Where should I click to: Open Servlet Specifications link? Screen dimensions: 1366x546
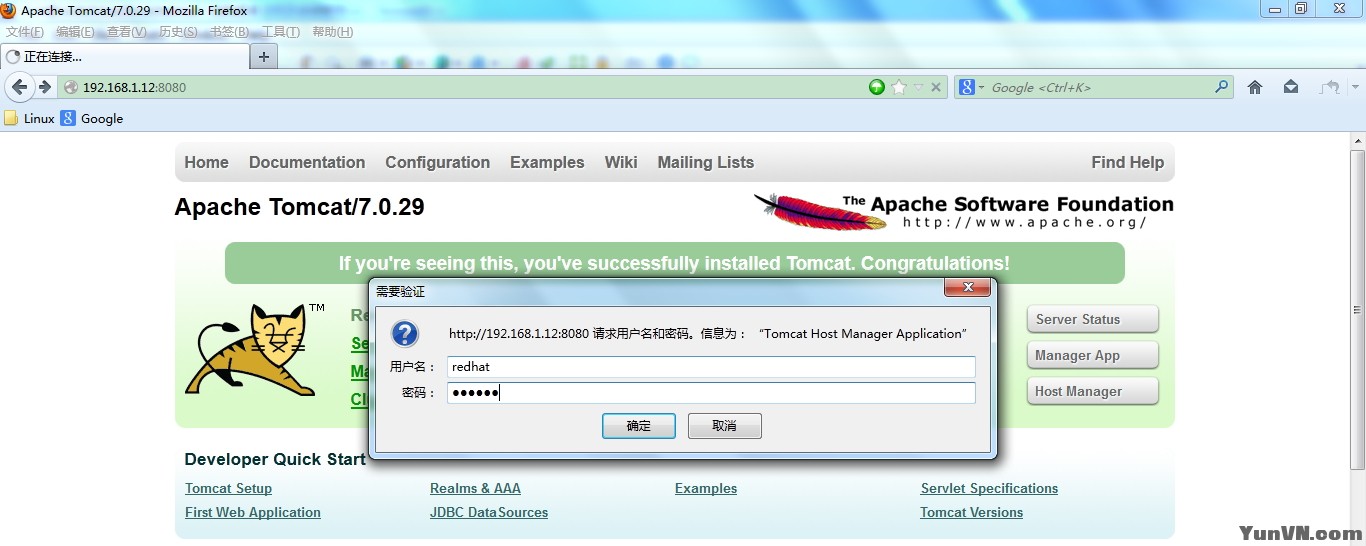(x=989, y=489)
